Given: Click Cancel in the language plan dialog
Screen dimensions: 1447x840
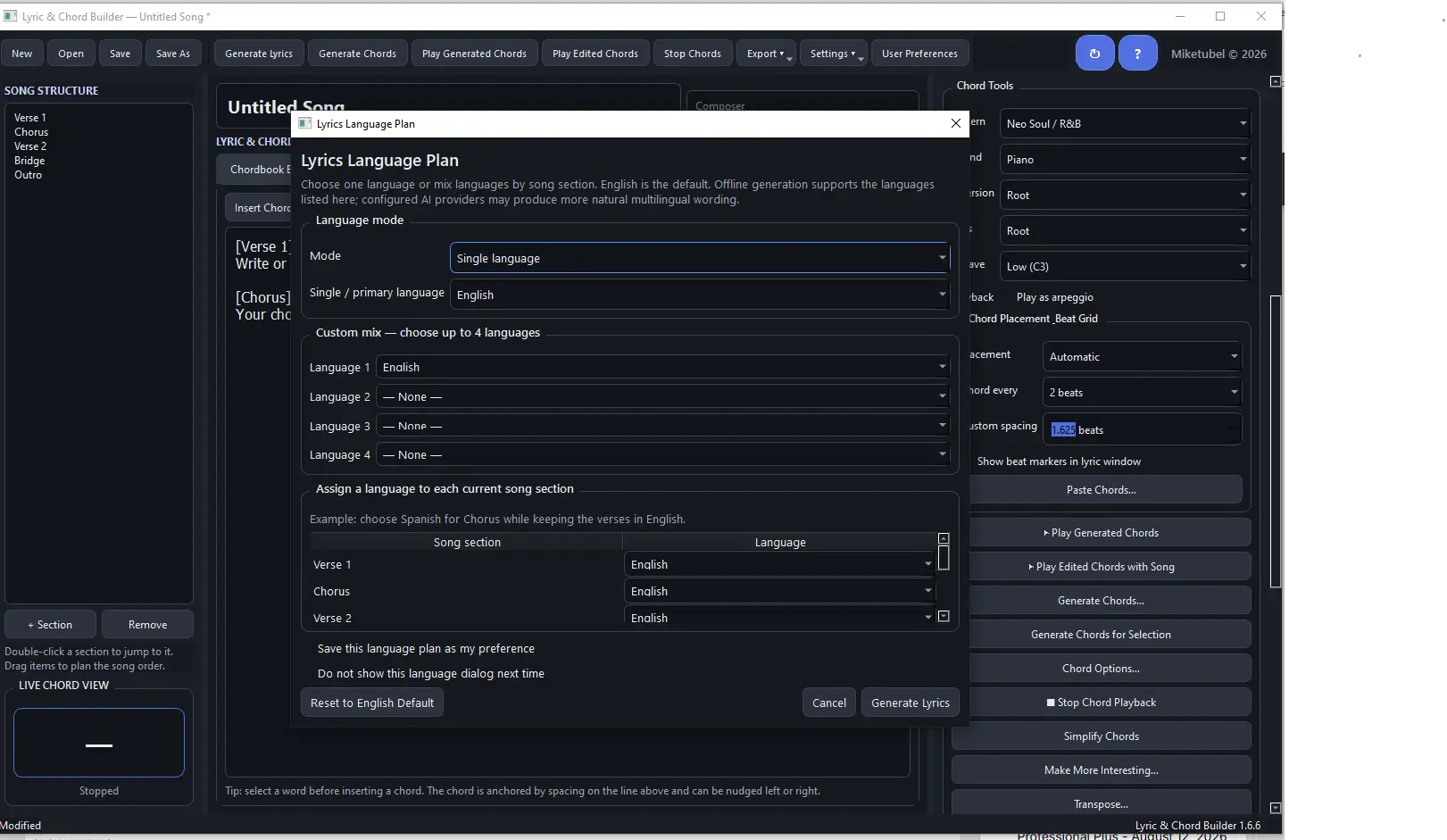Looking at the screenshot, I should tap(829, 703).
